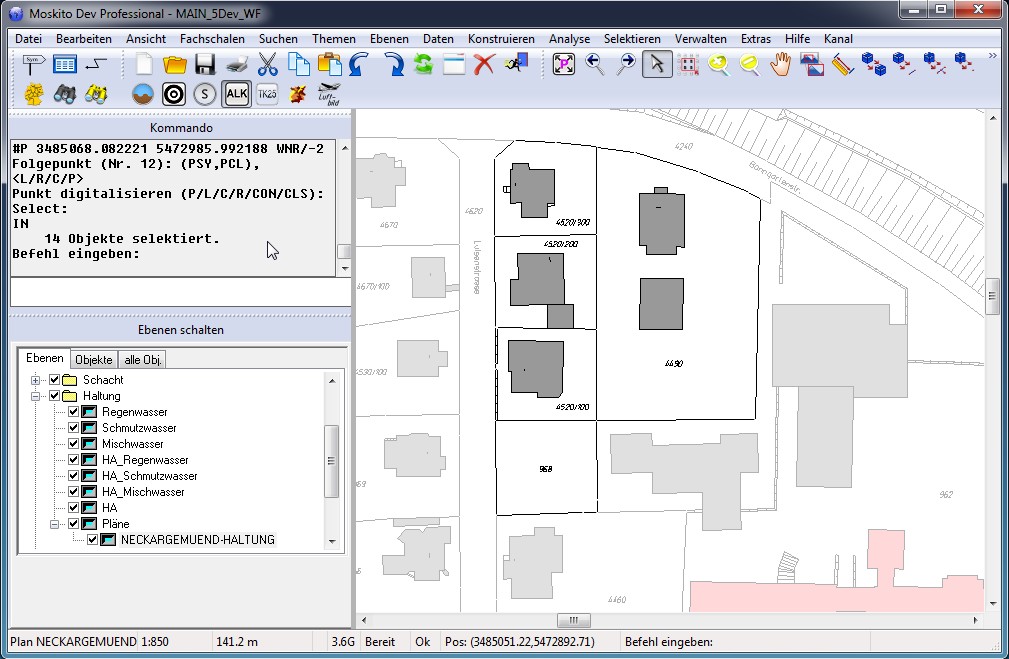Switch to the Objekte tab

coord(94,359)
